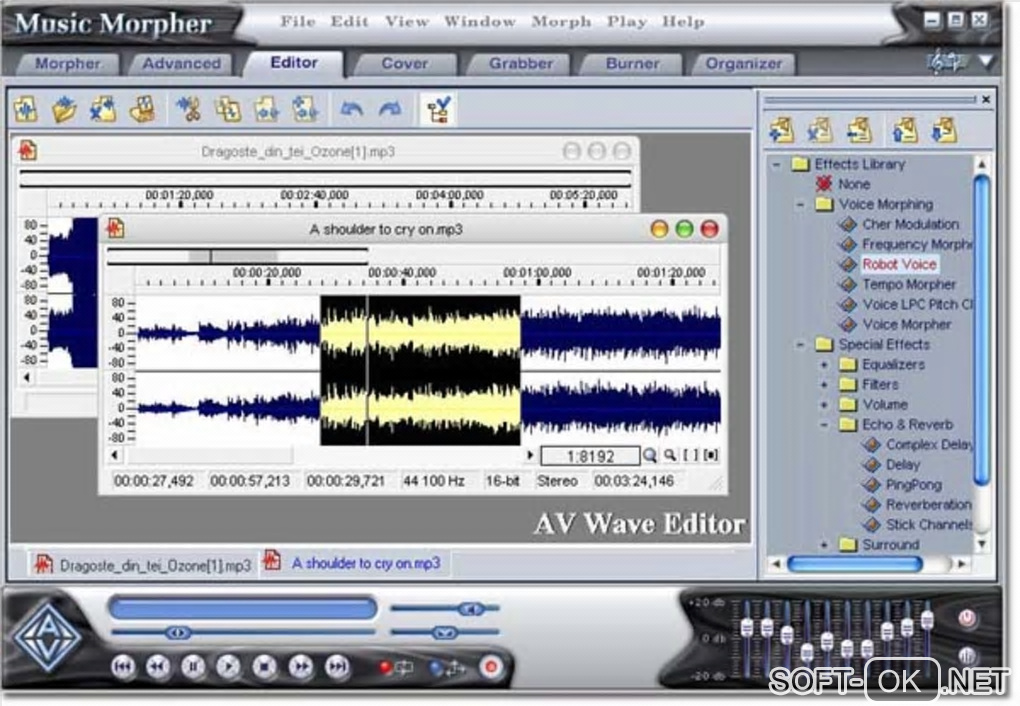1020x706 pixels.
Task: Collapse the Effects Library root node
Action: (x=777, y=165)
